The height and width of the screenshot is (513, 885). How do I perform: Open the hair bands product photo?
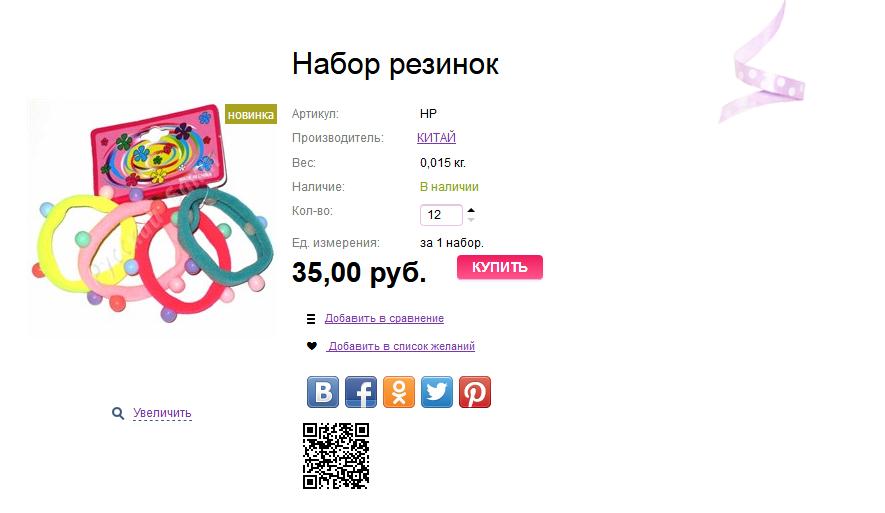(x=151, y=219)
